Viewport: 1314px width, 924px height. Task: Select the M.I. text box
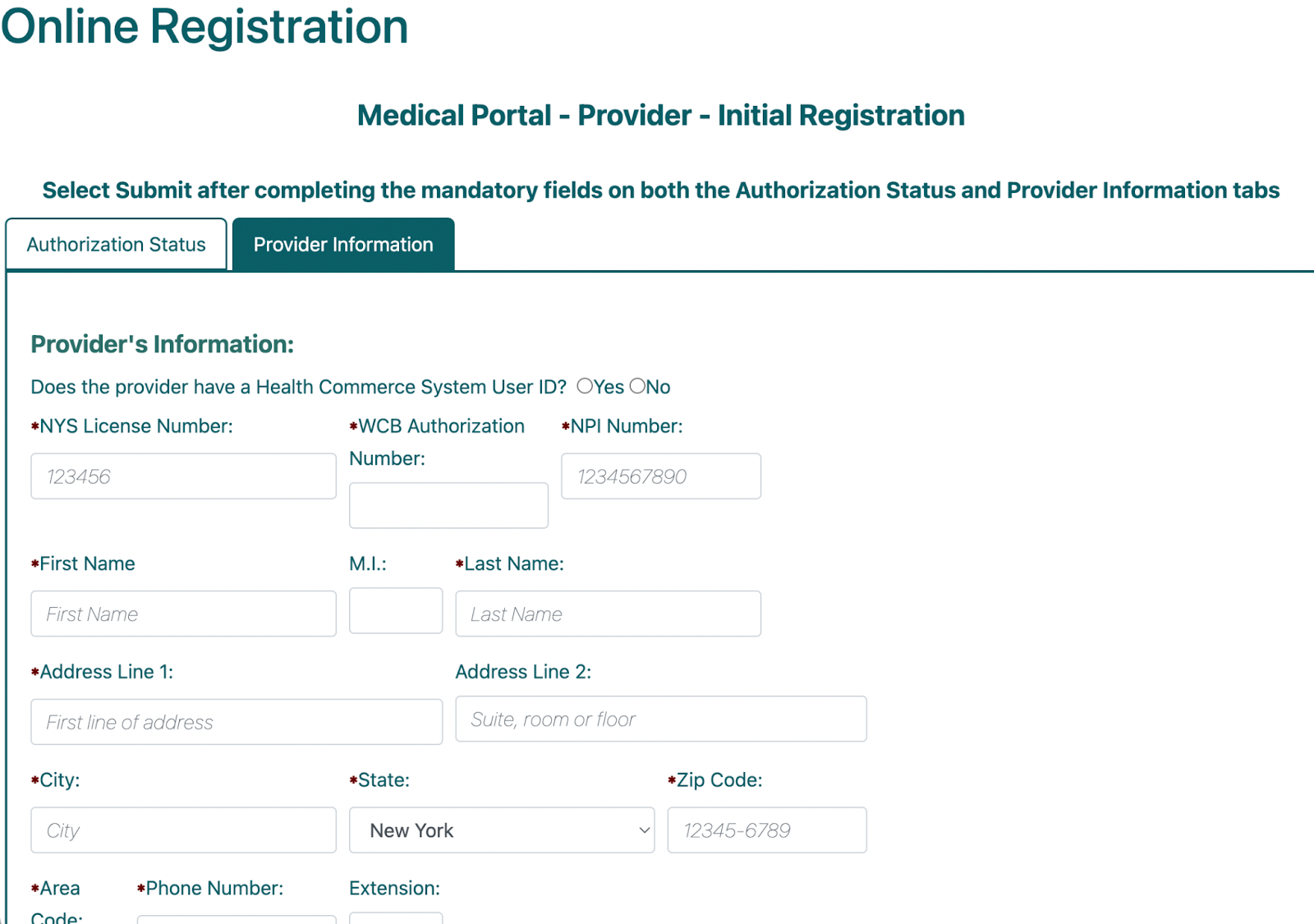click(x=395, y=610)
